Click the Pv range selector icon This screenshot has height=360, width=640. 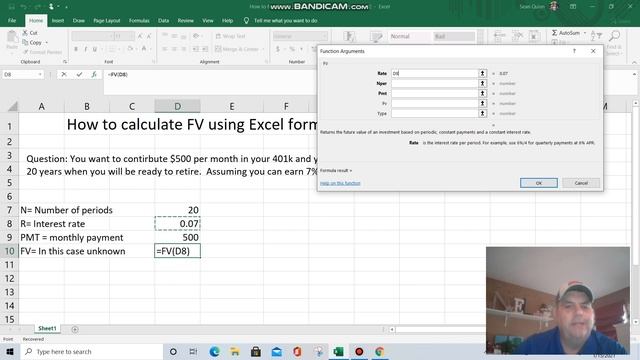(482, 103)
